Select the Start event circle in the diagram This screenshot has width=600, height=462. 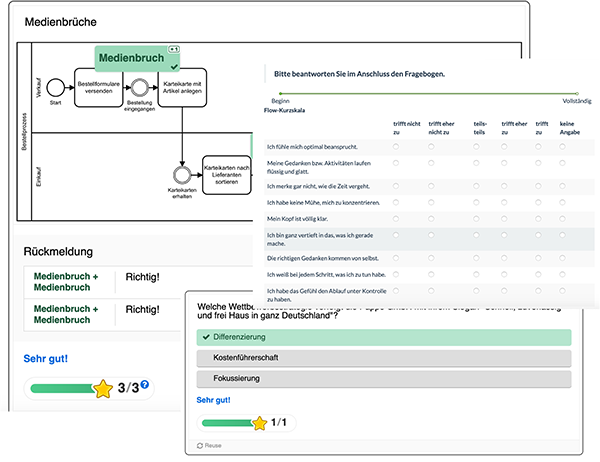pyautogui.click(x=55, y=88)
